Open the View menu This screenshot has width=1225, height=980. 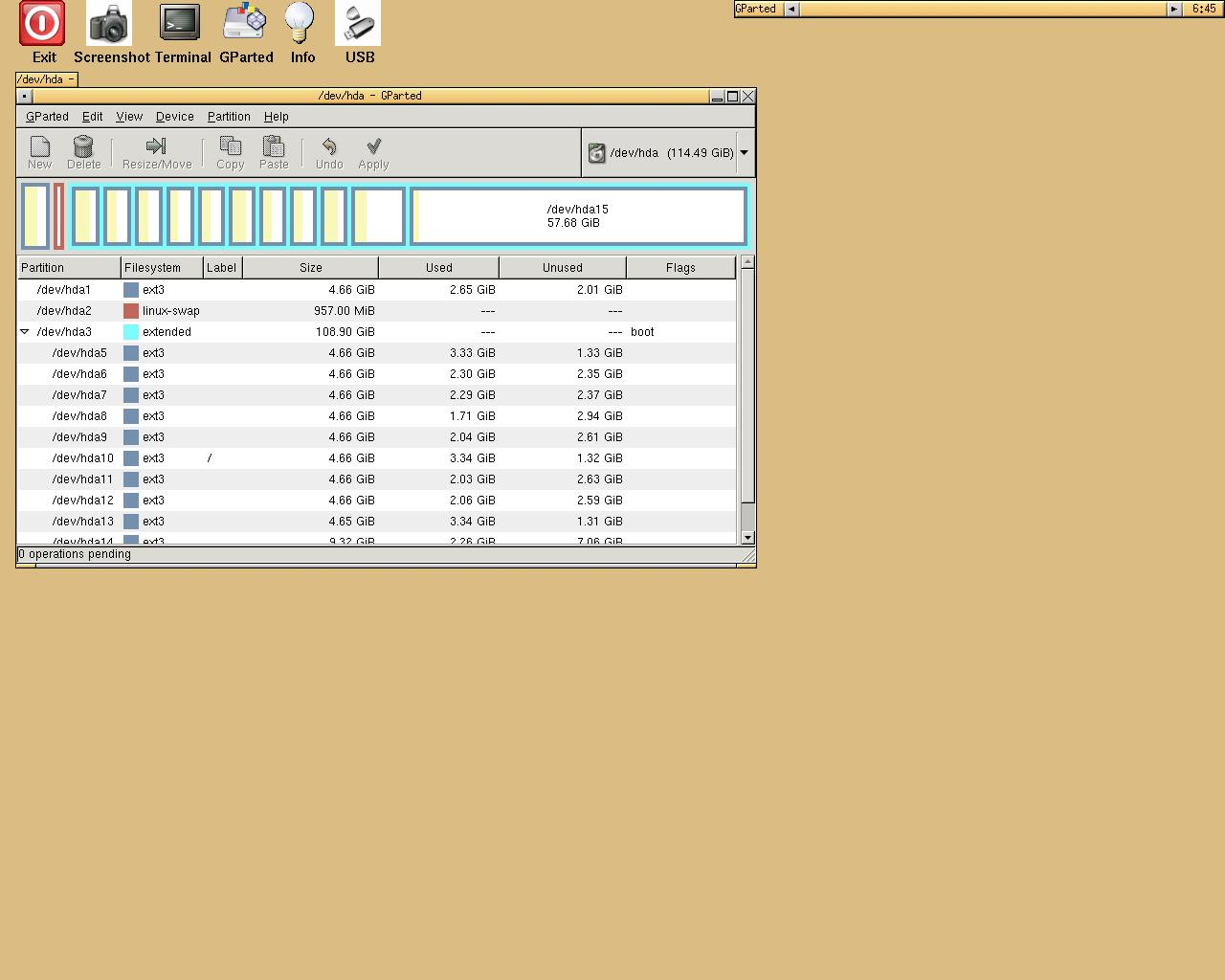pos(129,117)
